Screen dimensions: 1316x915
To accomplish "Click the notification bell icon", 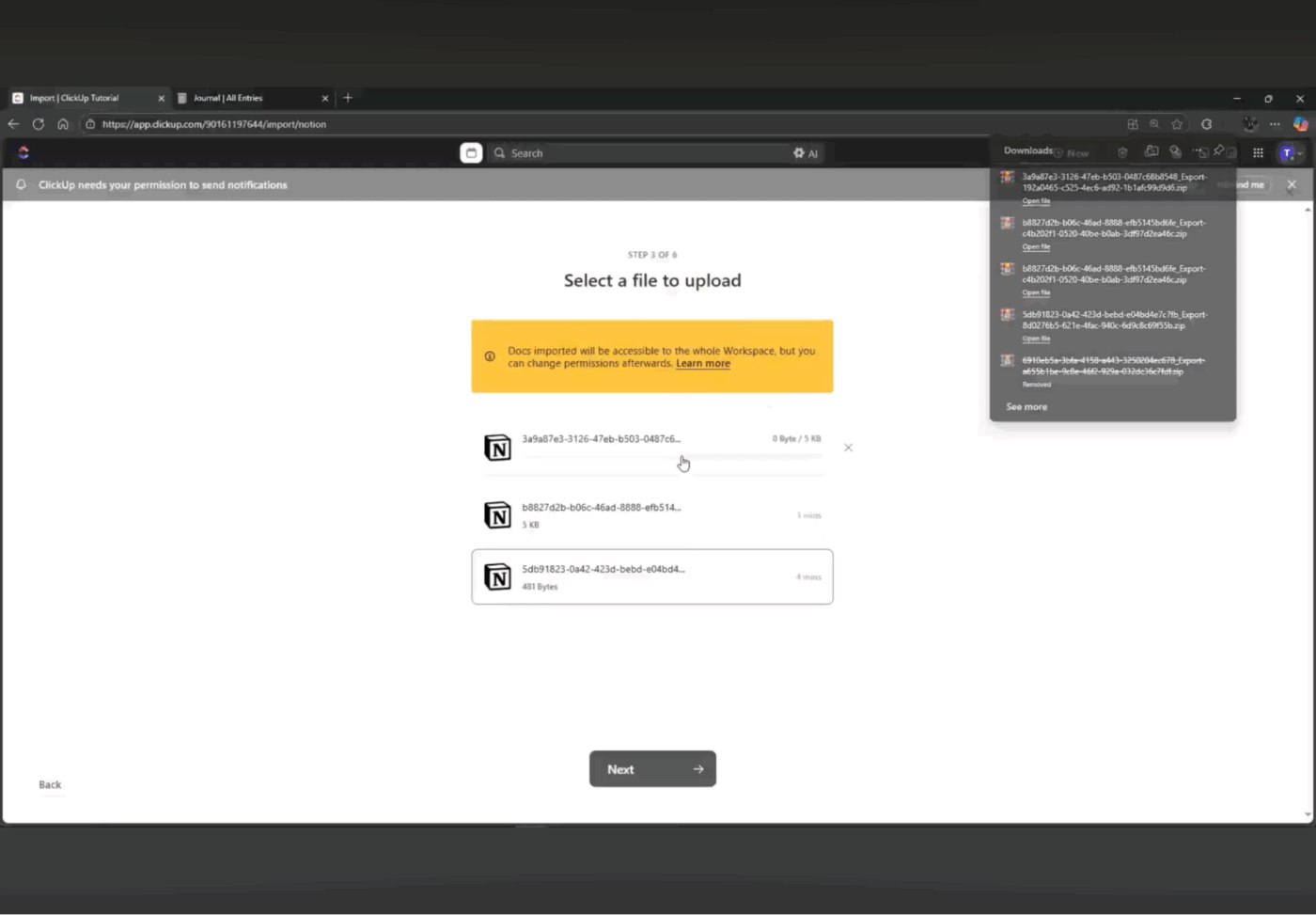I will [21, 184].
